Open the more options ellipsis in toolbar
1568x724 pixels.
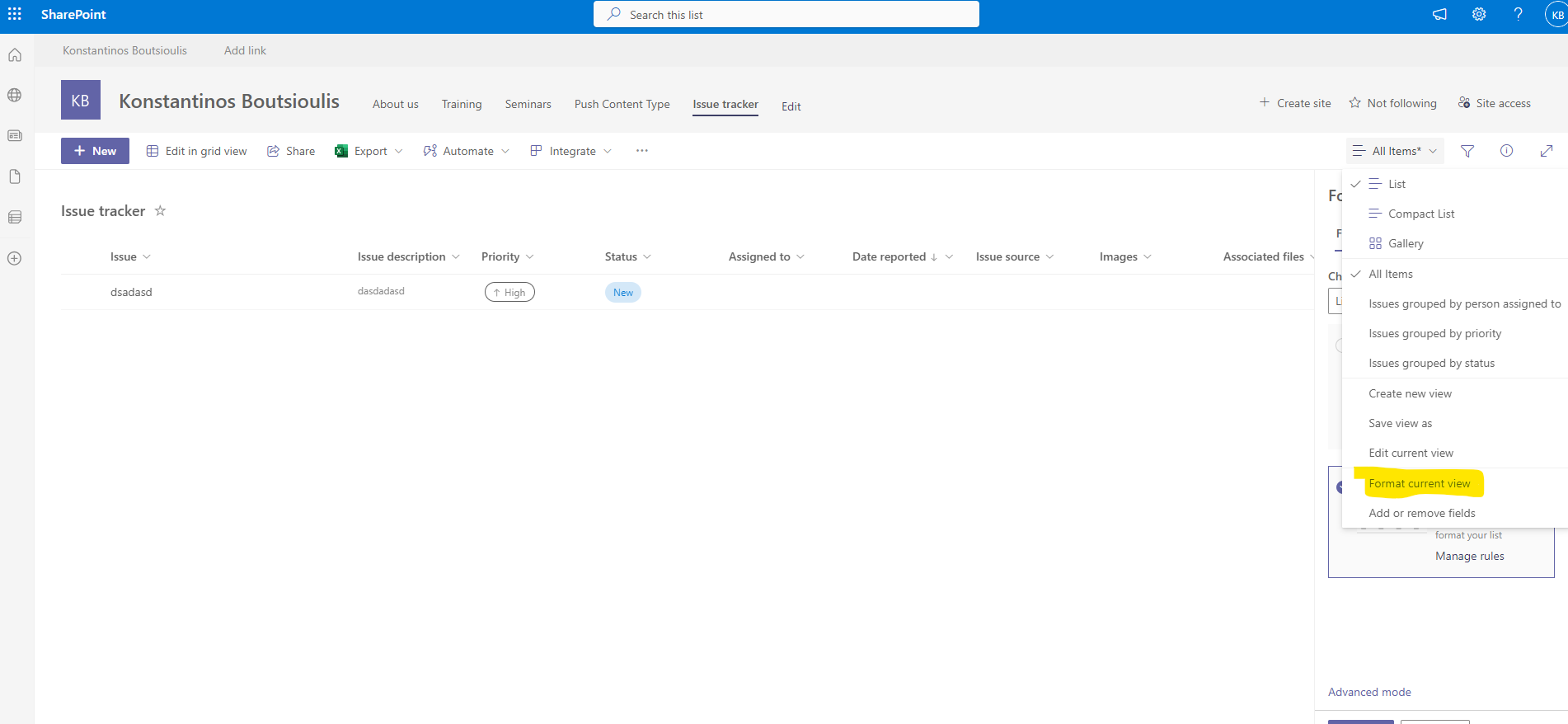(642, 151)
